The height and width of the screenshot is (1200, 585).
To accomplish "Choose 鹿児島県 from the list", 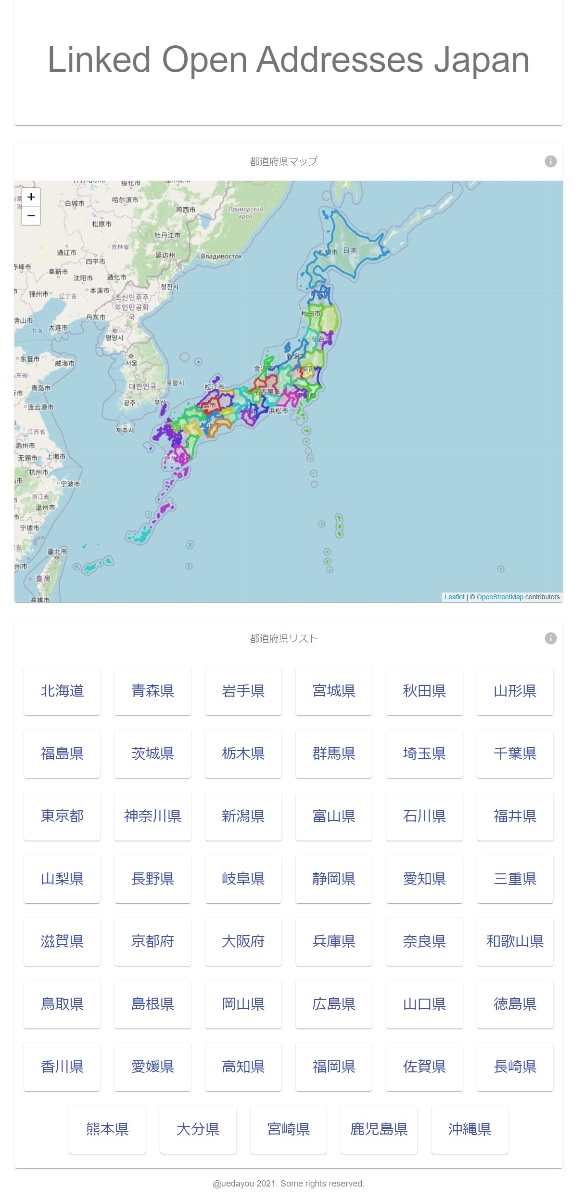I will tap(379, 1130).
